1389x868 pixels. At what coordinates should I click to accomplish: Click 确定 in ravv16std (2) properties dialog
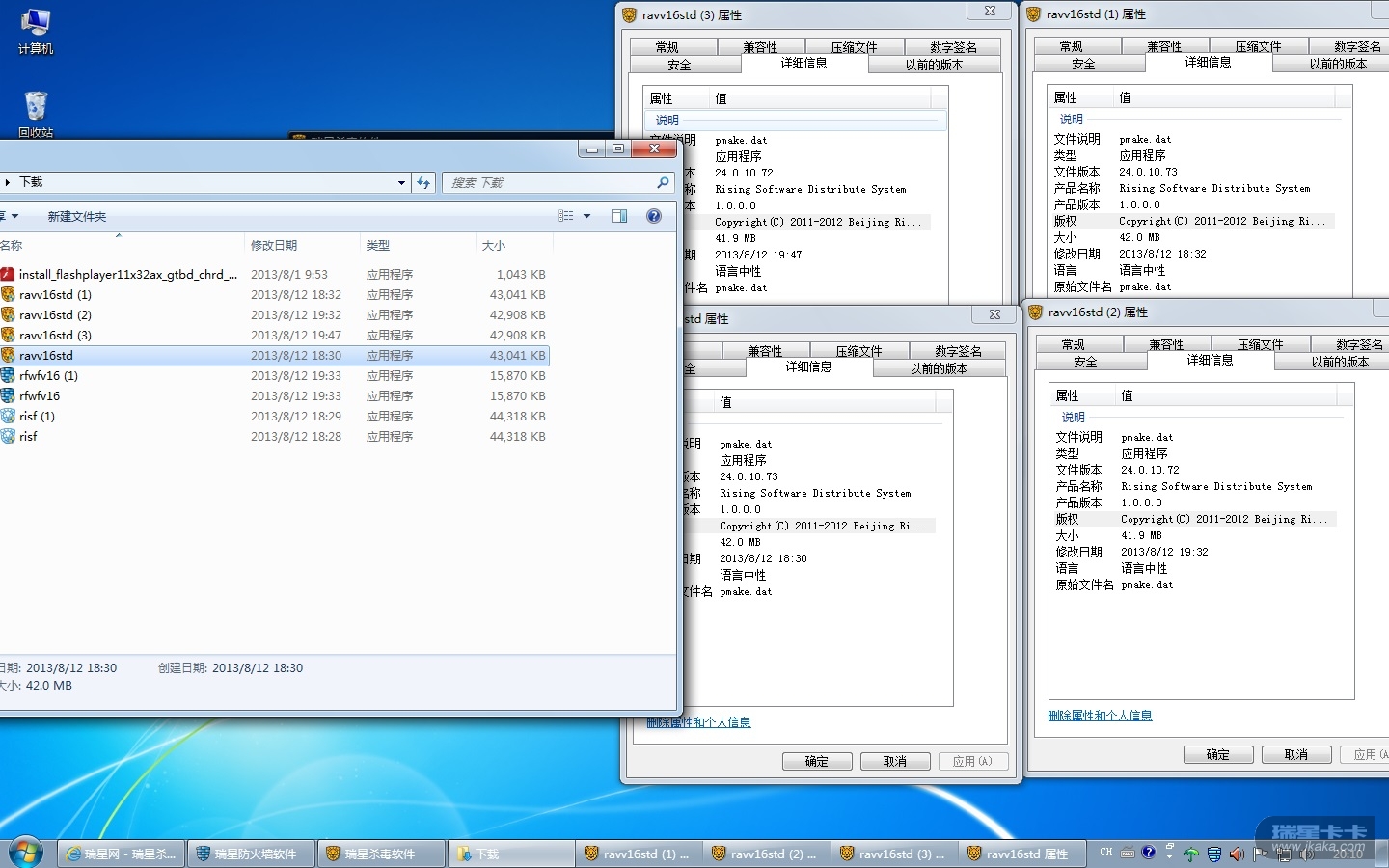(1217, 754)
